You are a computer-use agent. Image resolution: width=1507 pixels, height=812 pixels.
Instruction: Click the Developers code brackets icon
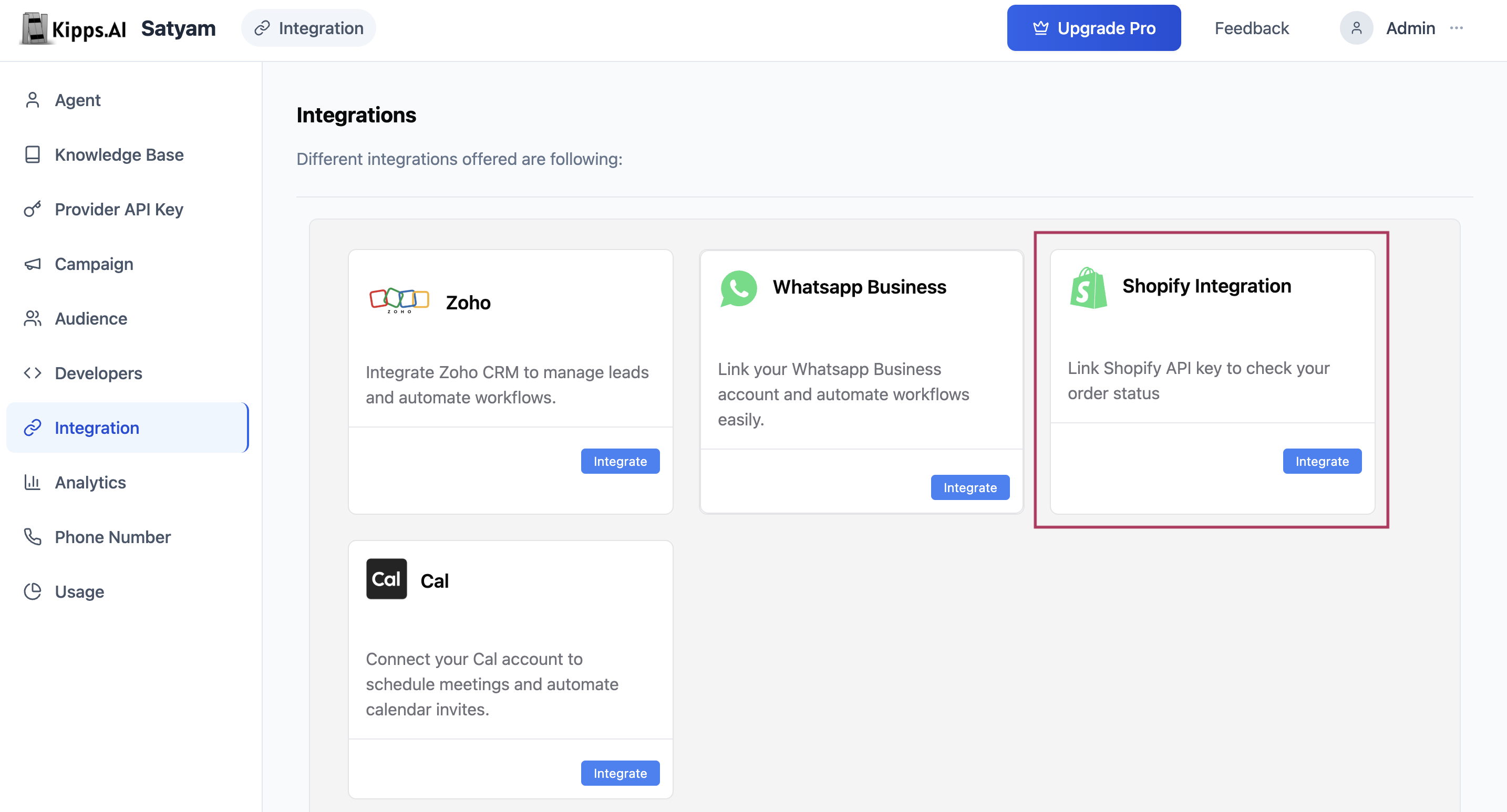33,373
